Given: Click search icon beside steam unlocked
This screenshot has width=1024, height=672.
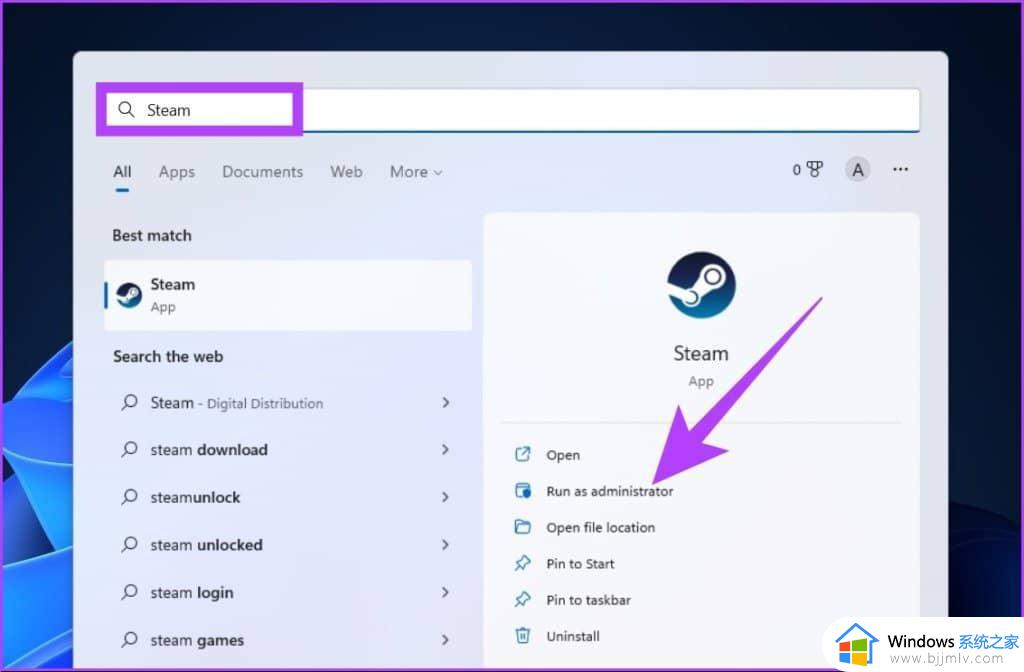Looking at the screenshot, I should click(129, 545).
